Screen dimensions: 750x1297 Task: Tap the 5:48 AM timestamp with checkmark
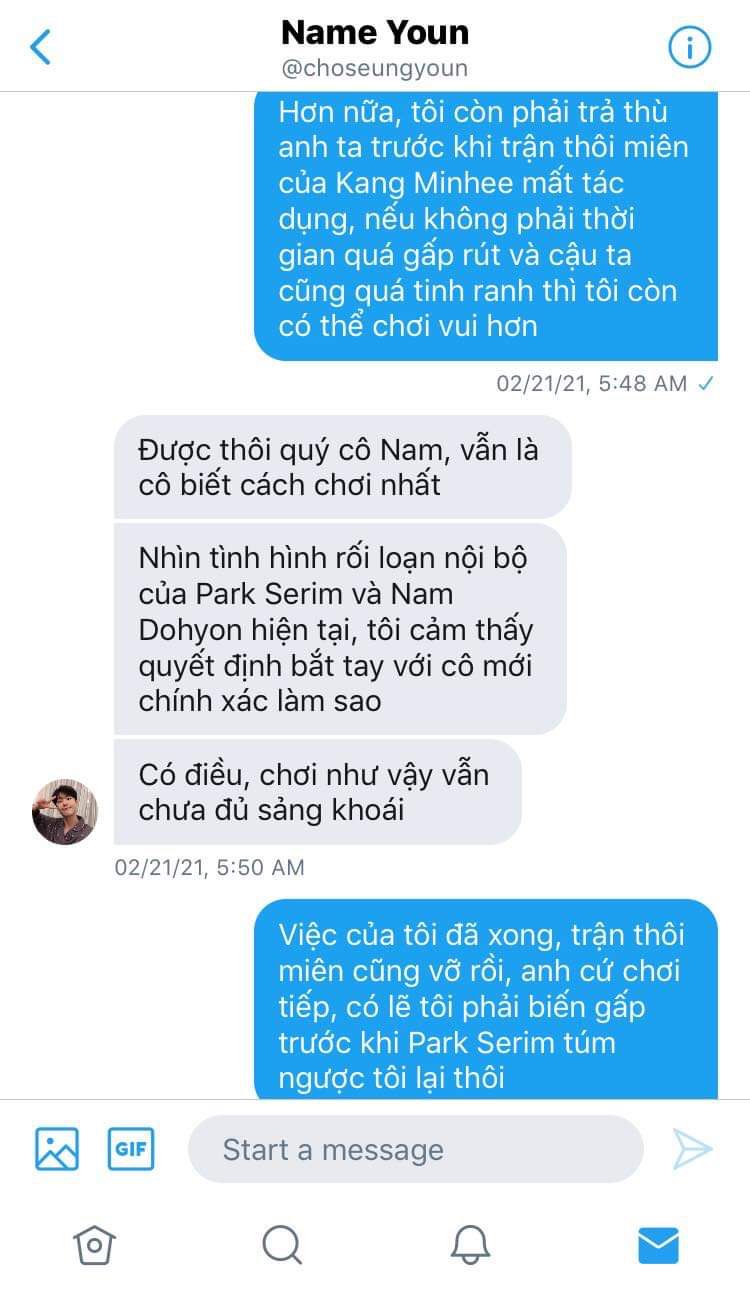pos(605,383)
